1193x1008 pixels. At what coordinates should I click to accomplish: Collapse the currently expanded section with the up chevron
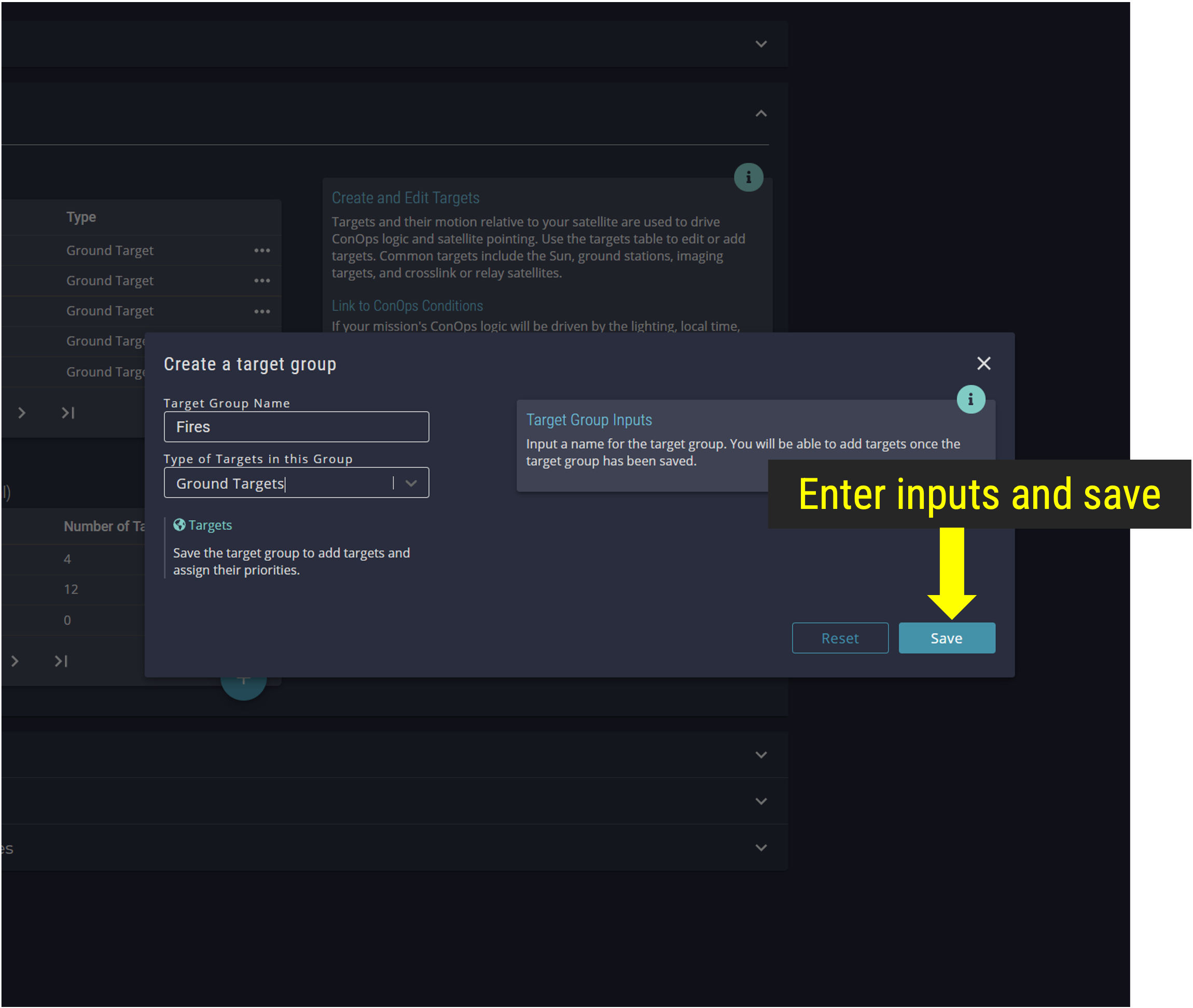(761, 114)
